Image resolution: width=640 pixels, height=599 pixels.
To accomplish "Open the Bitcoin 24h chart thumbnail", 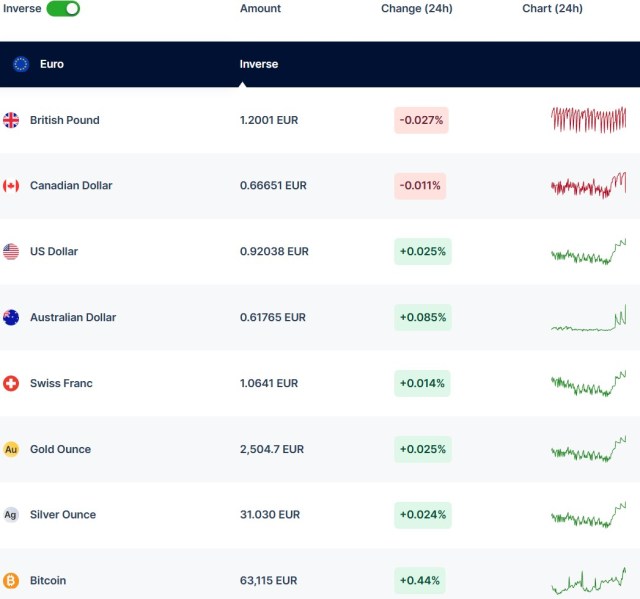I will pyautogui.click(x=588, y=581).
